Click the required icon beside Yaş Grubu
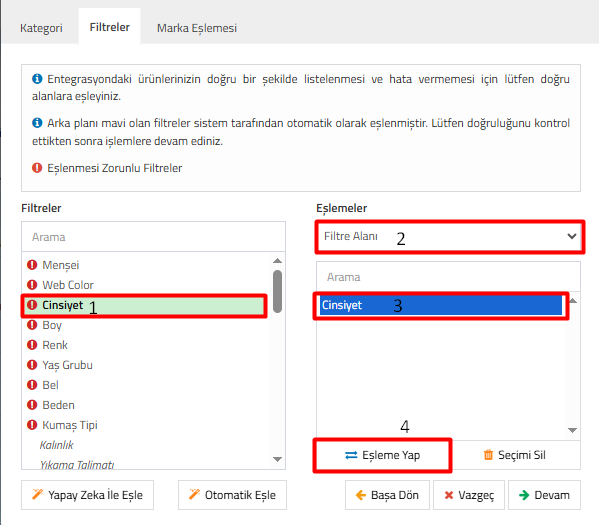Image resolution: width=599 pixels, height=525 pixels. click(32, 365)
